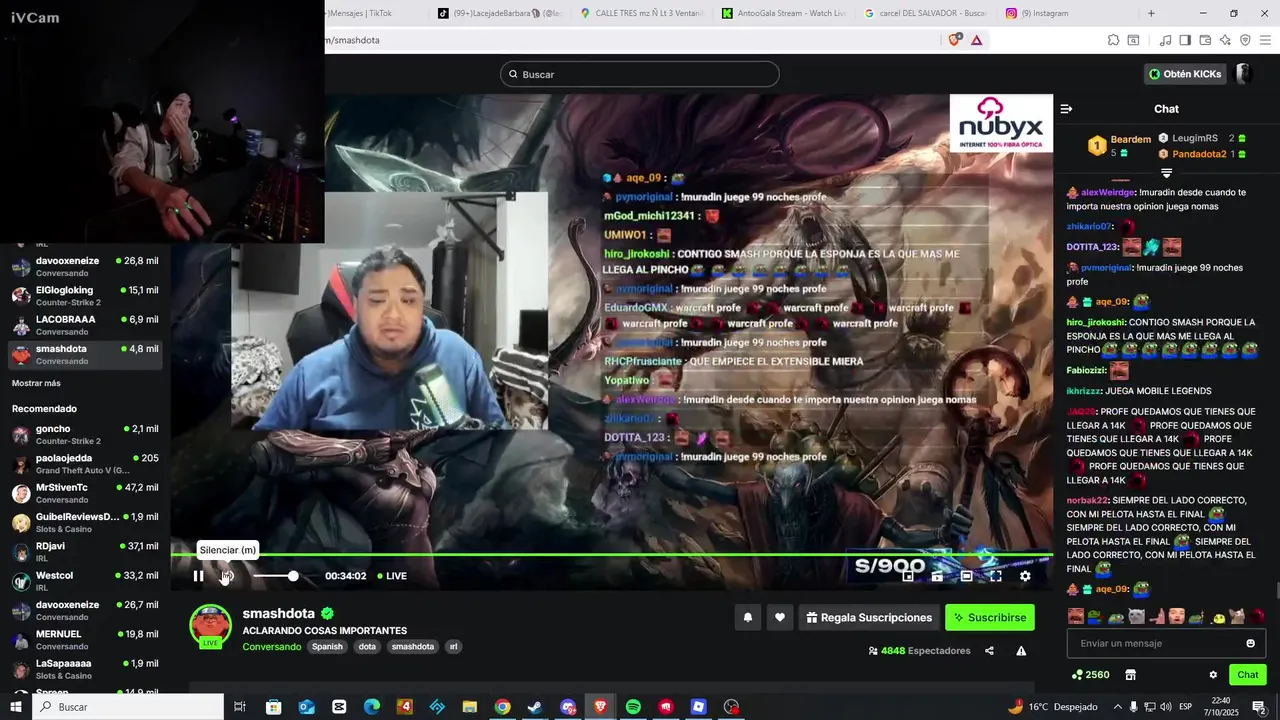Click the dota tag
1280x720 pixels.
coord(367,647)
